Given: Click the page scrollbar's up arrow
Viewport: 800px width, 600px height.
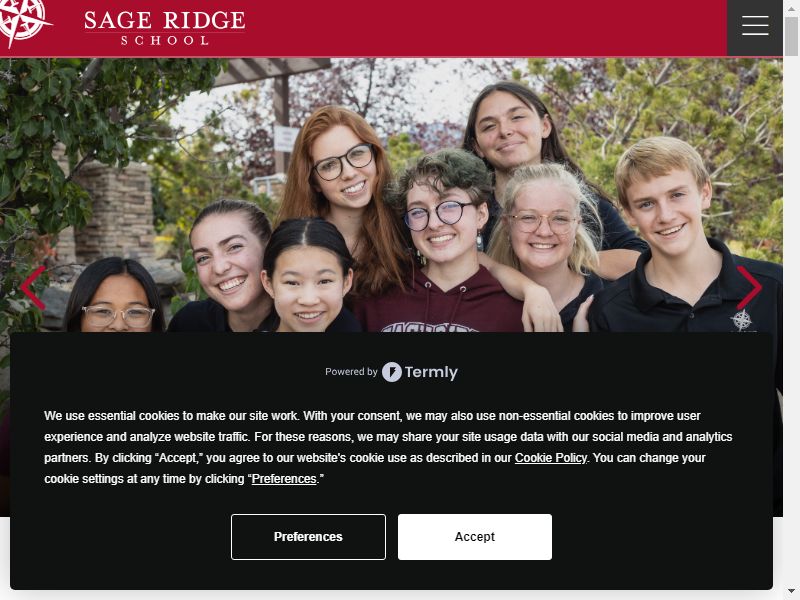Looking at the screenshot, I should (791, 8).
